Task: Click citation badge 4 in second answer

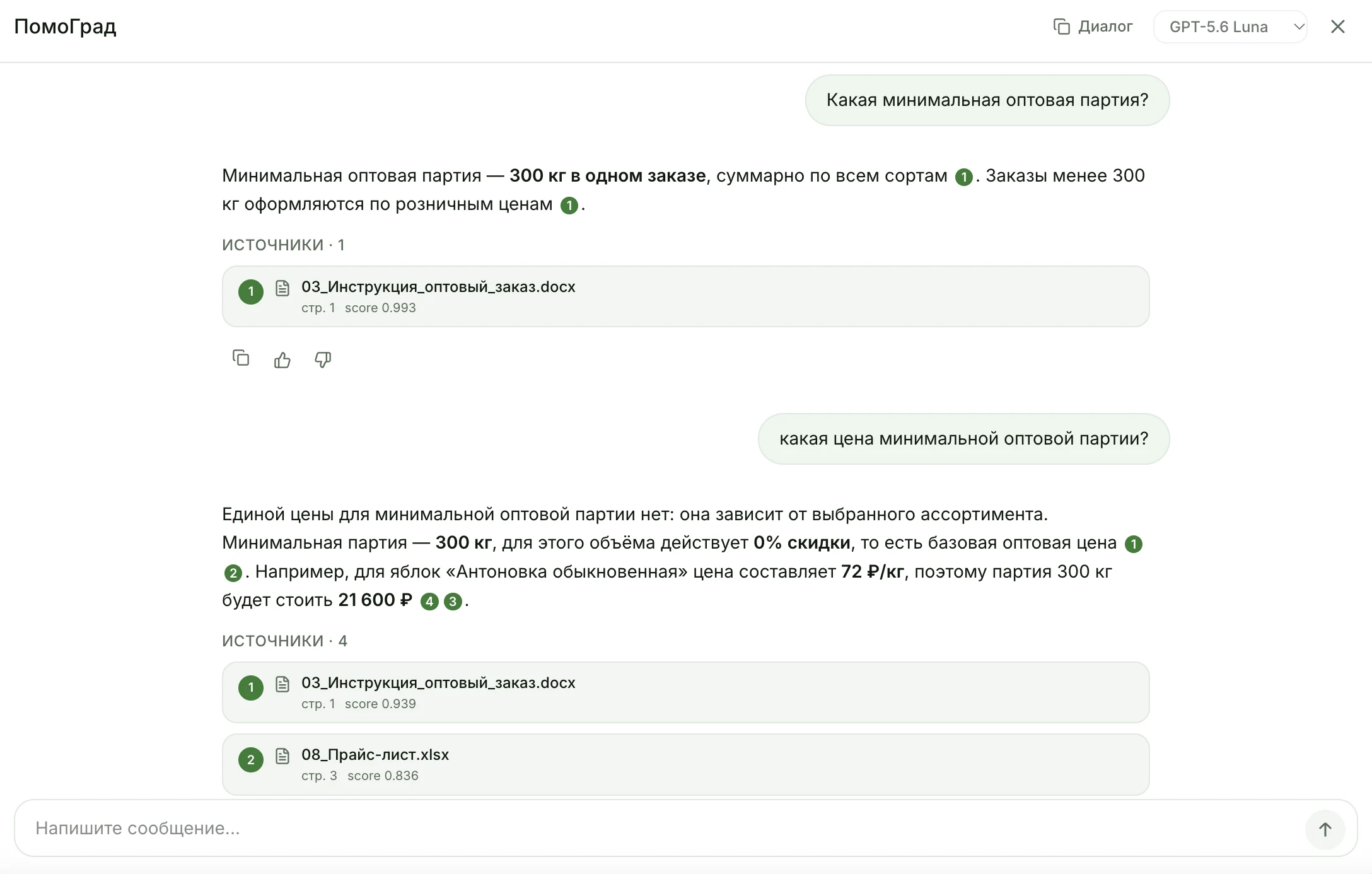Action: 429,601
